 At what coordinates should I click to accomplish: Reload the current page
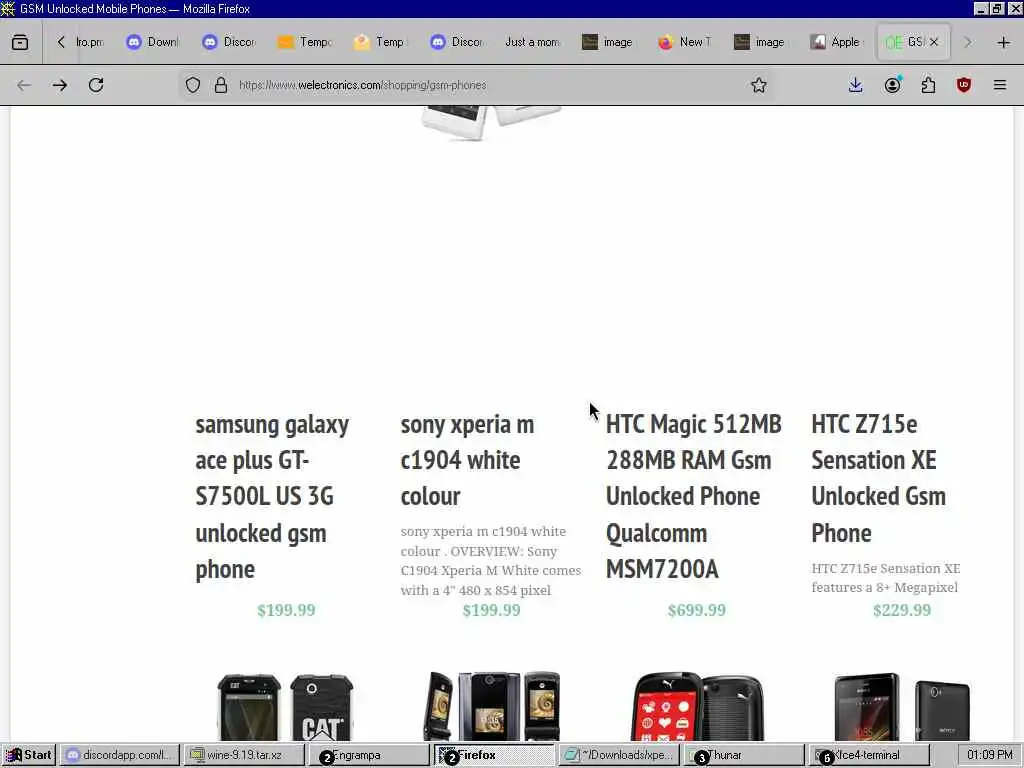tap(96, 85)
